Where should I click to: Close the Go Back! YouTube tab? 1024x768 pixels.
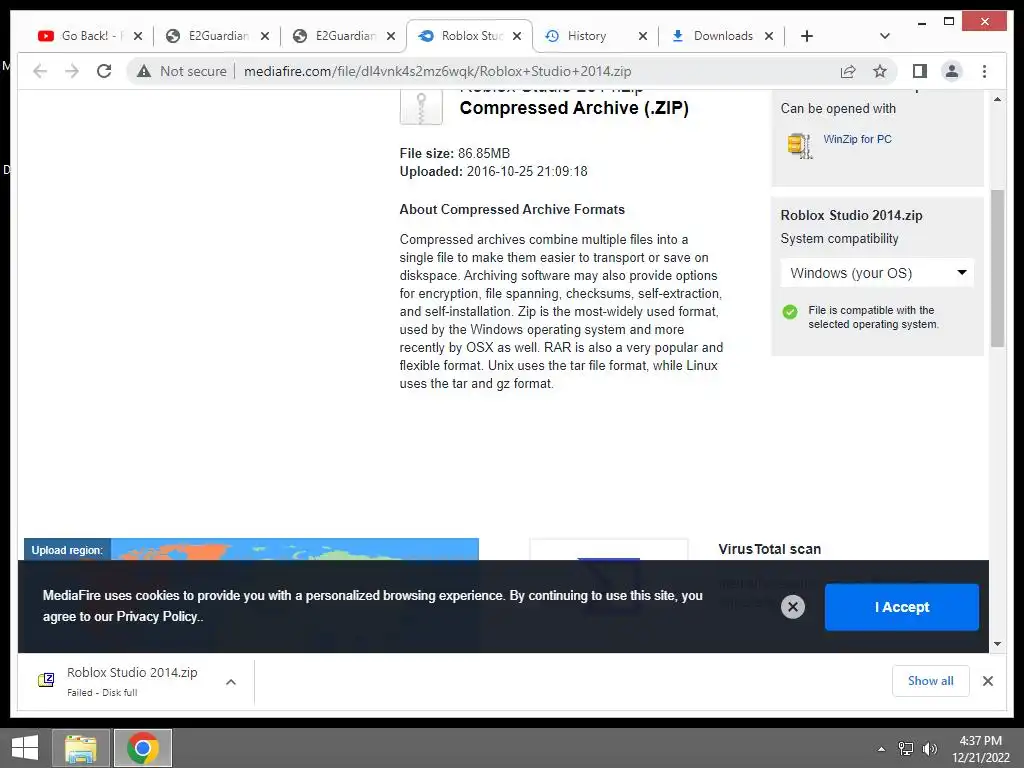coord(138,37)
